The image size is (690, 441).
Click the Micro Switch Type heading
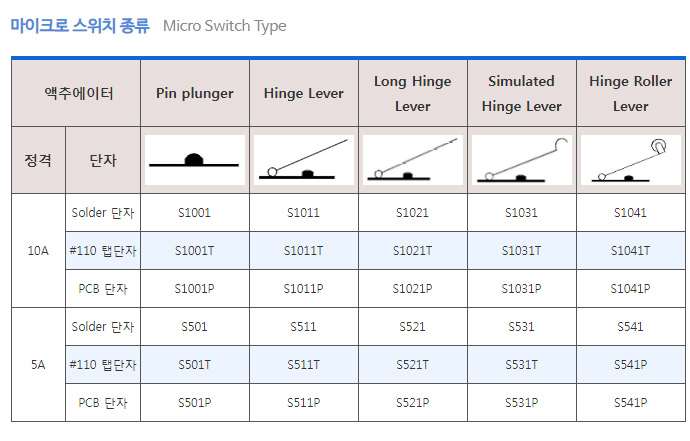pyautogui.click(x=224, y=26)
